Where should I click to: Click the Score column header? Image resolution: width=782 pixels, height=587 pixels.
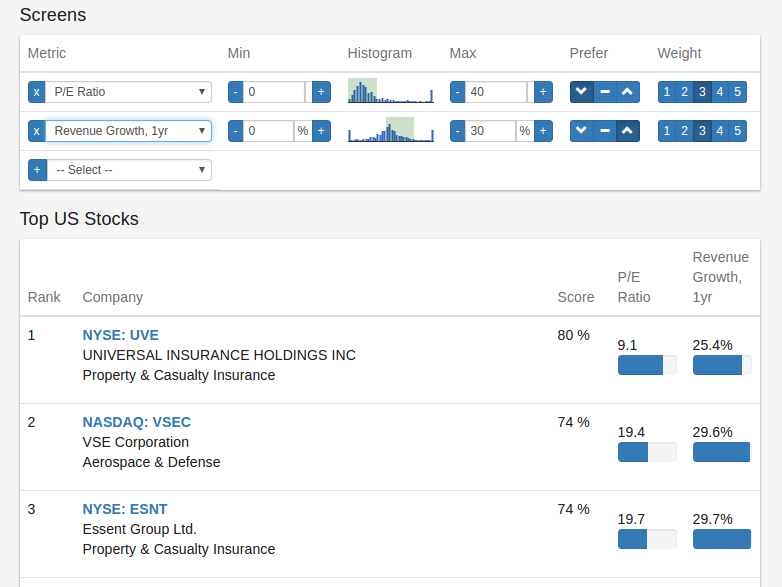pyautogui.click(x=576, y=297)
